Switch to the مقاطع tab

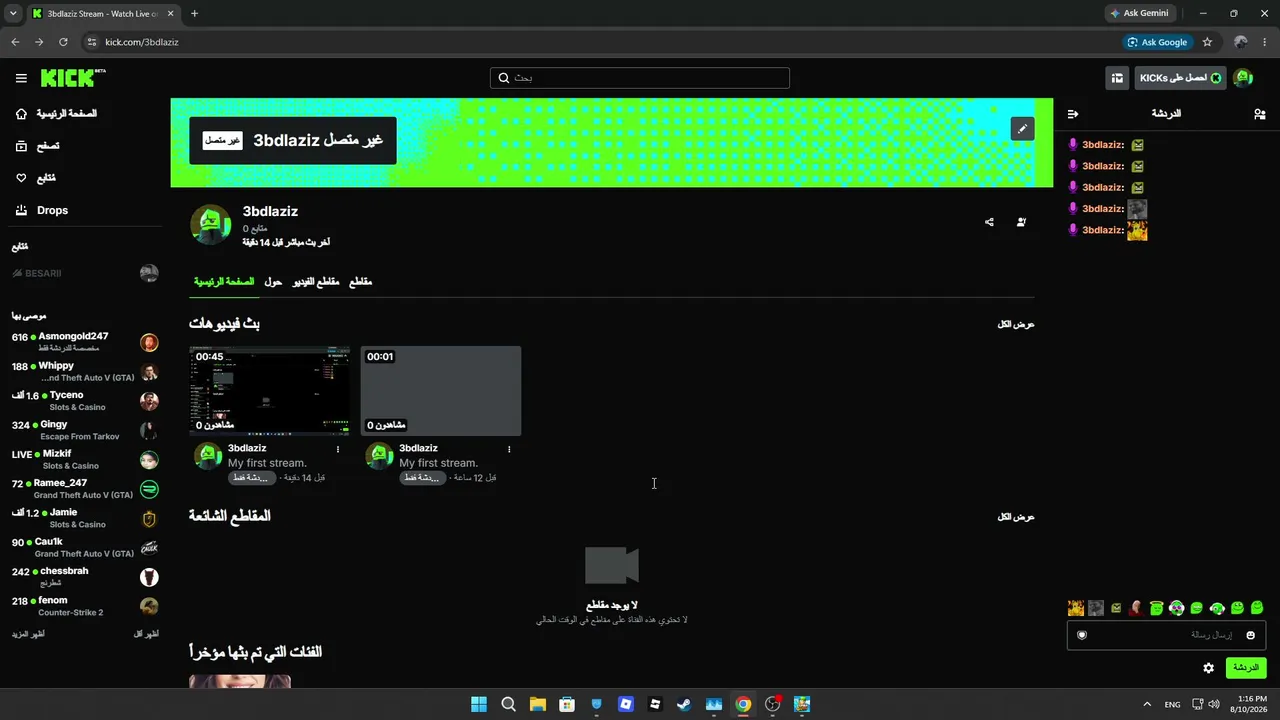[x=360, y=282]
